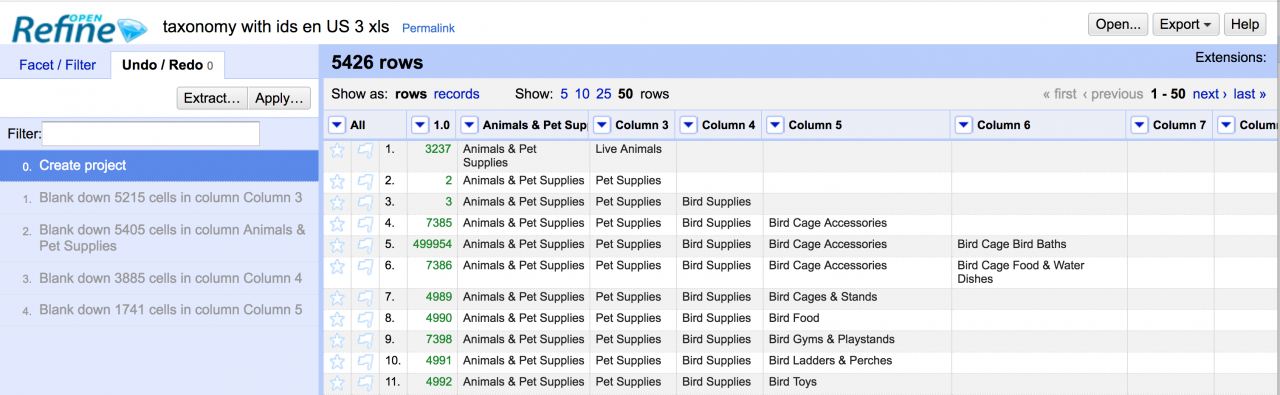Toggle star on row 9

[337, 340]
